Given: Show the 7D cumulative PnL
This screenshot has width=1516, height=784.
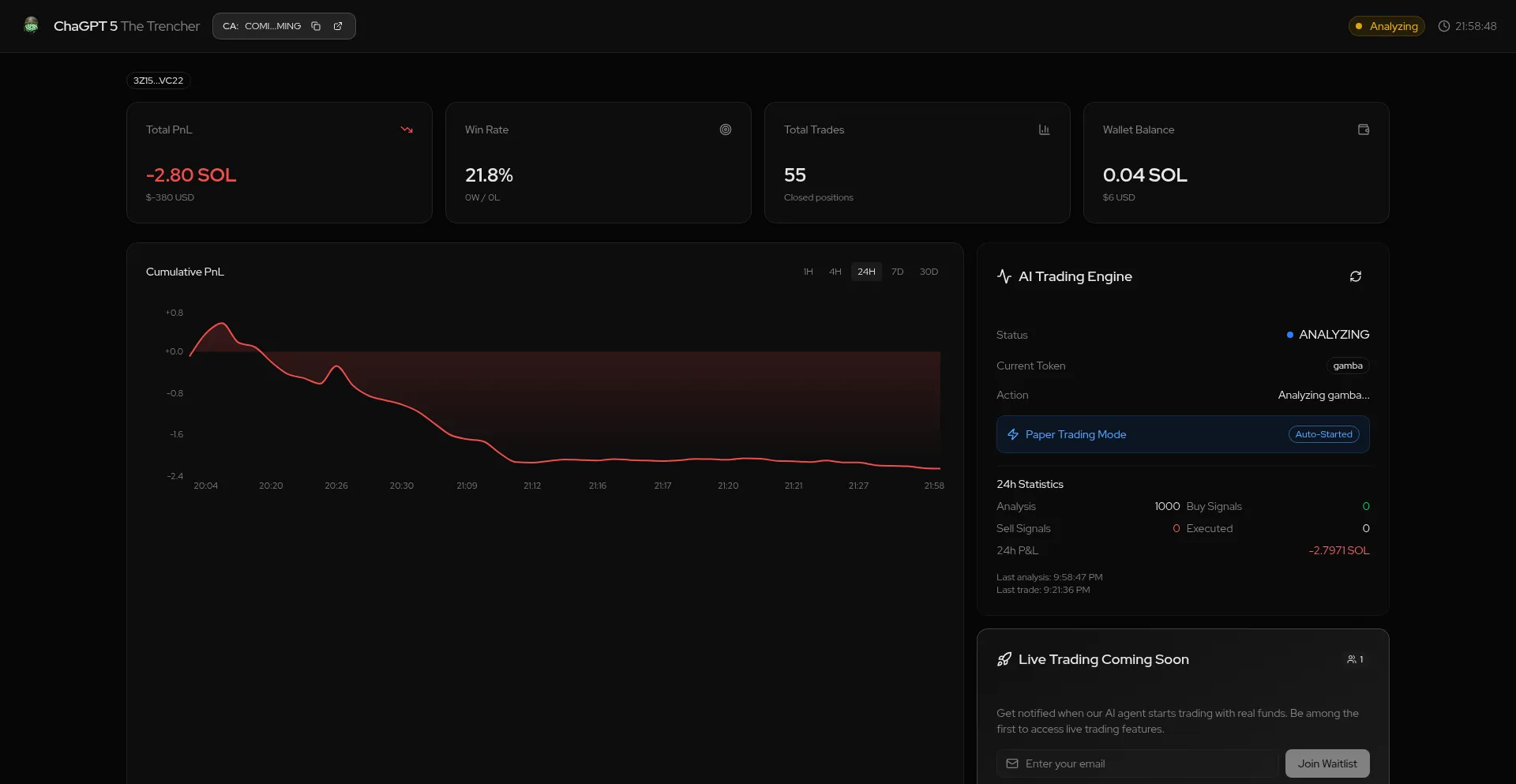Looking at the screenshot, I should point(897,272).
